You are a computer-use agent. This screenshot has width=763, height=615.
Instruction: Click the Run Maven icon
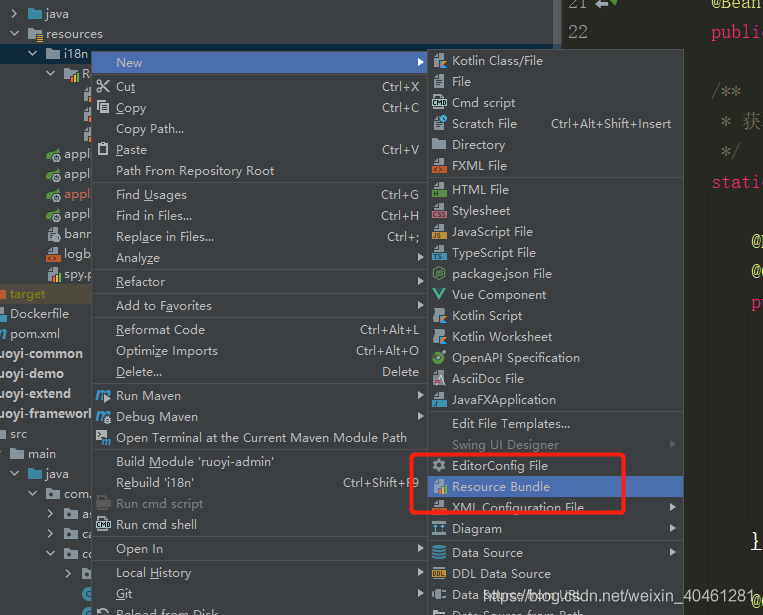click(x=103, y=396)
